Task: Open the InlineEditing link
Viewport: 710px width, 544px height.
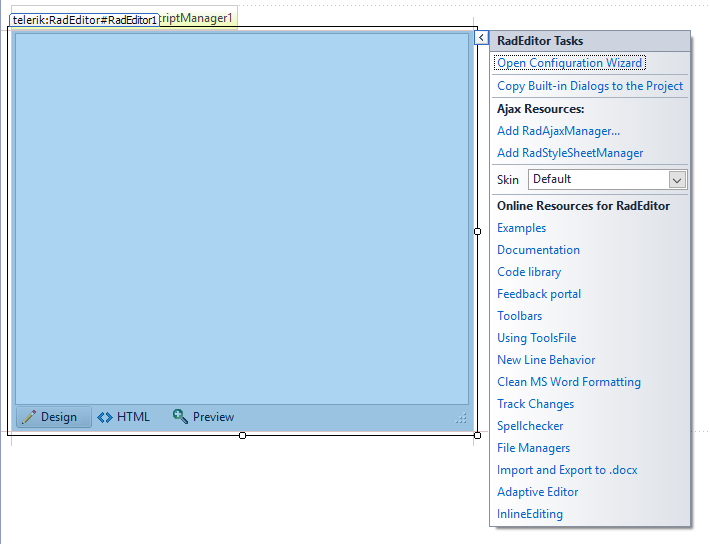Action: [530, 514]
